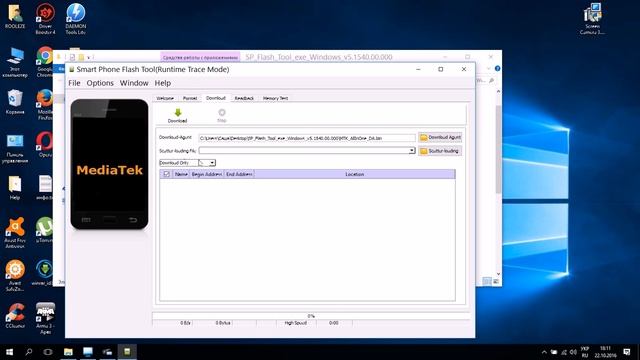Open the user folder icon at top-left desktop

tap(15, 16)
